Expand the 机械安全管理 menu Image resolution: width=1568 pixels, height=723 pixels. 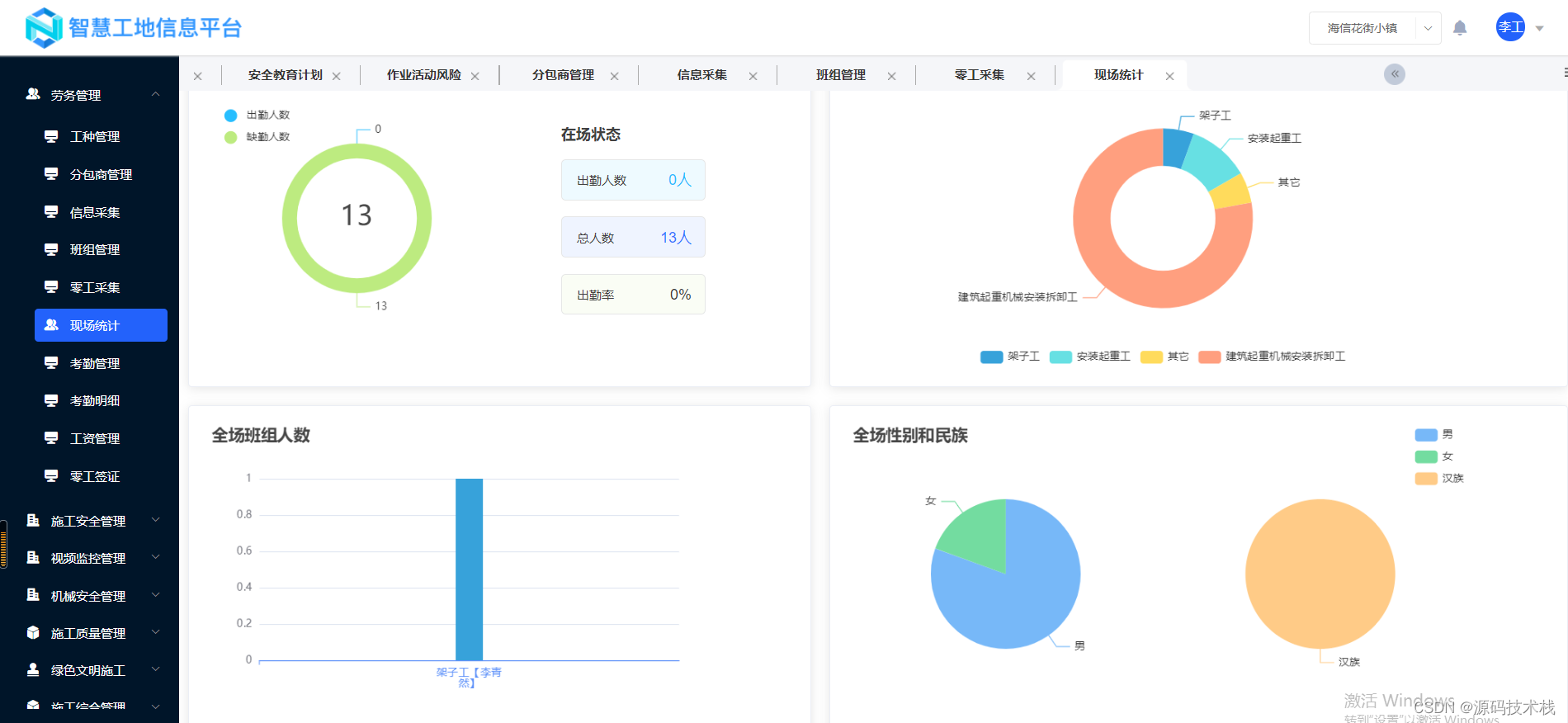(155, 595)
